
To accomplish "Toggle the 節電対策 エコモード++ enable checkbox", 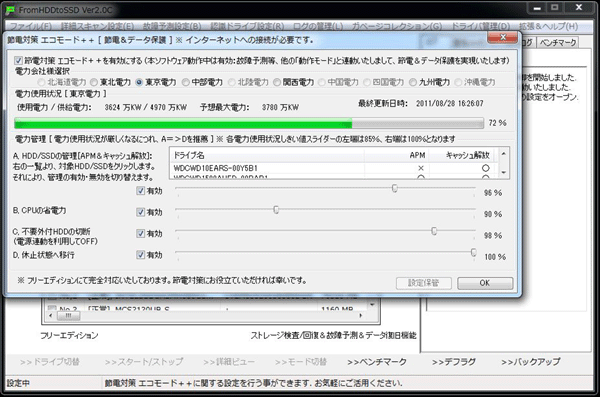I will coord(18,60).
